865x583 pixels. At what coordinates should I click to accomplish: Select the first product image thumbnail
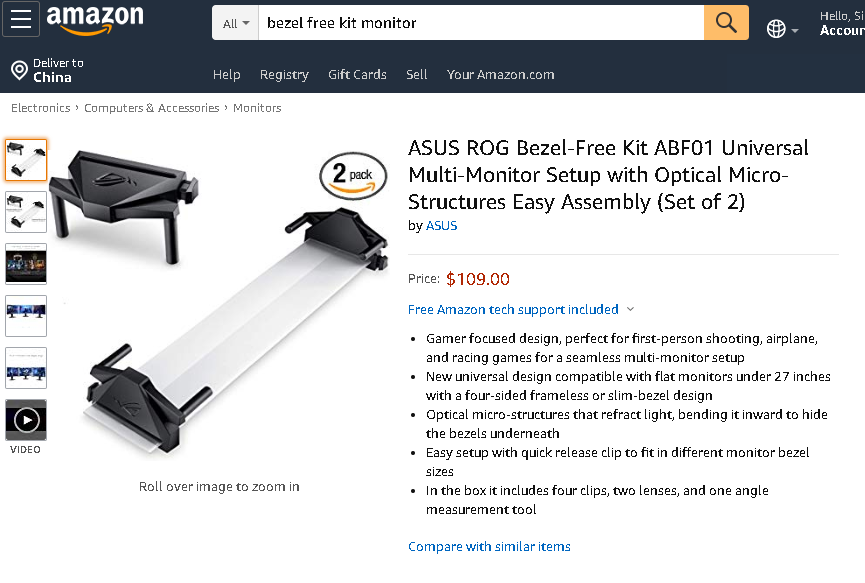tap(26, 160)
